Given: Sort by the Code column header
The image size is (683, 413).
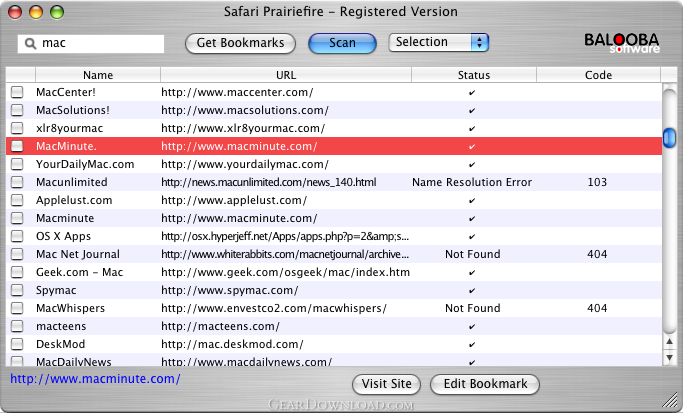Looking at the screenshot, I should pyautogui.click(x=598, y=75).
